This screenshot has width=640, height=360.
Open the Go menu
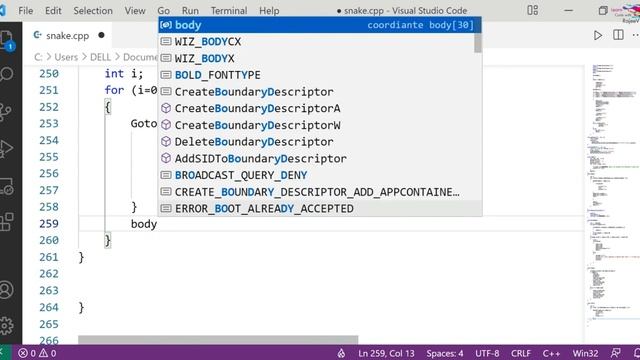click(164, 11)
